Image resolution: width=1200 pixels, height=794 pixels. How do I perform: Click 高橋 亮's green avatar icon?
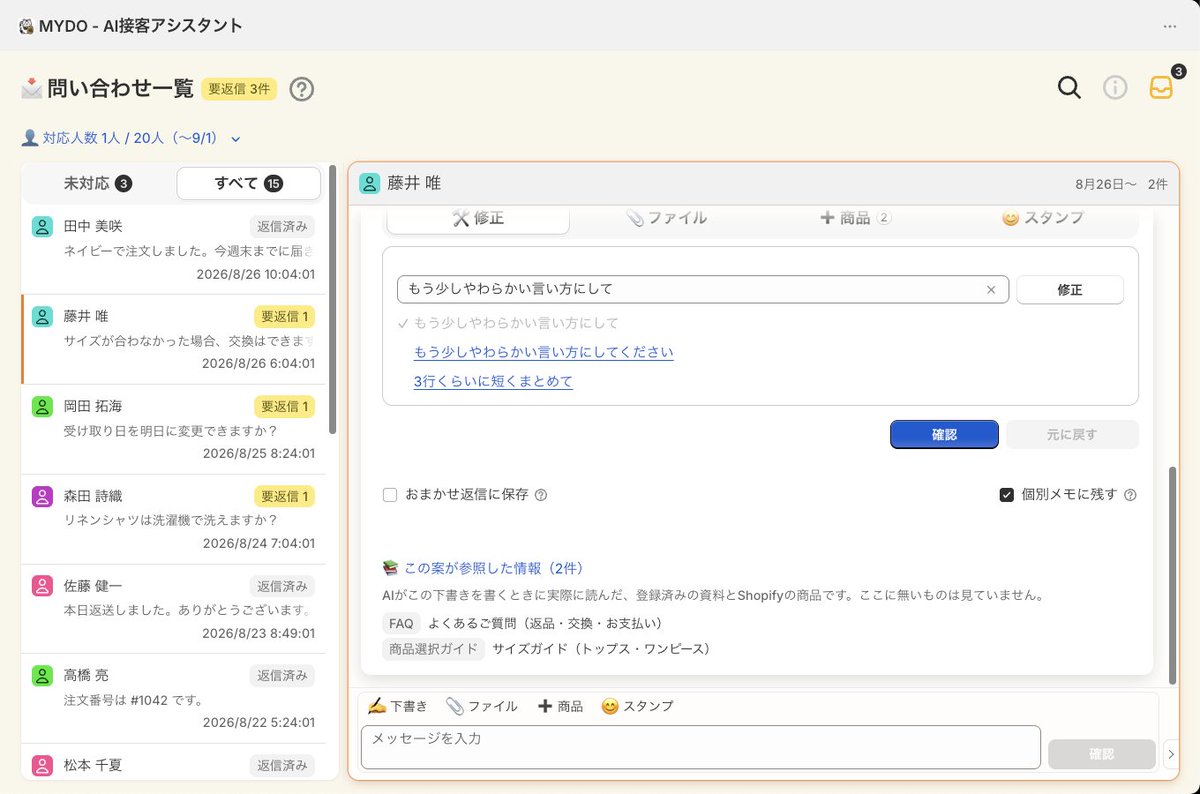(42, 675)
